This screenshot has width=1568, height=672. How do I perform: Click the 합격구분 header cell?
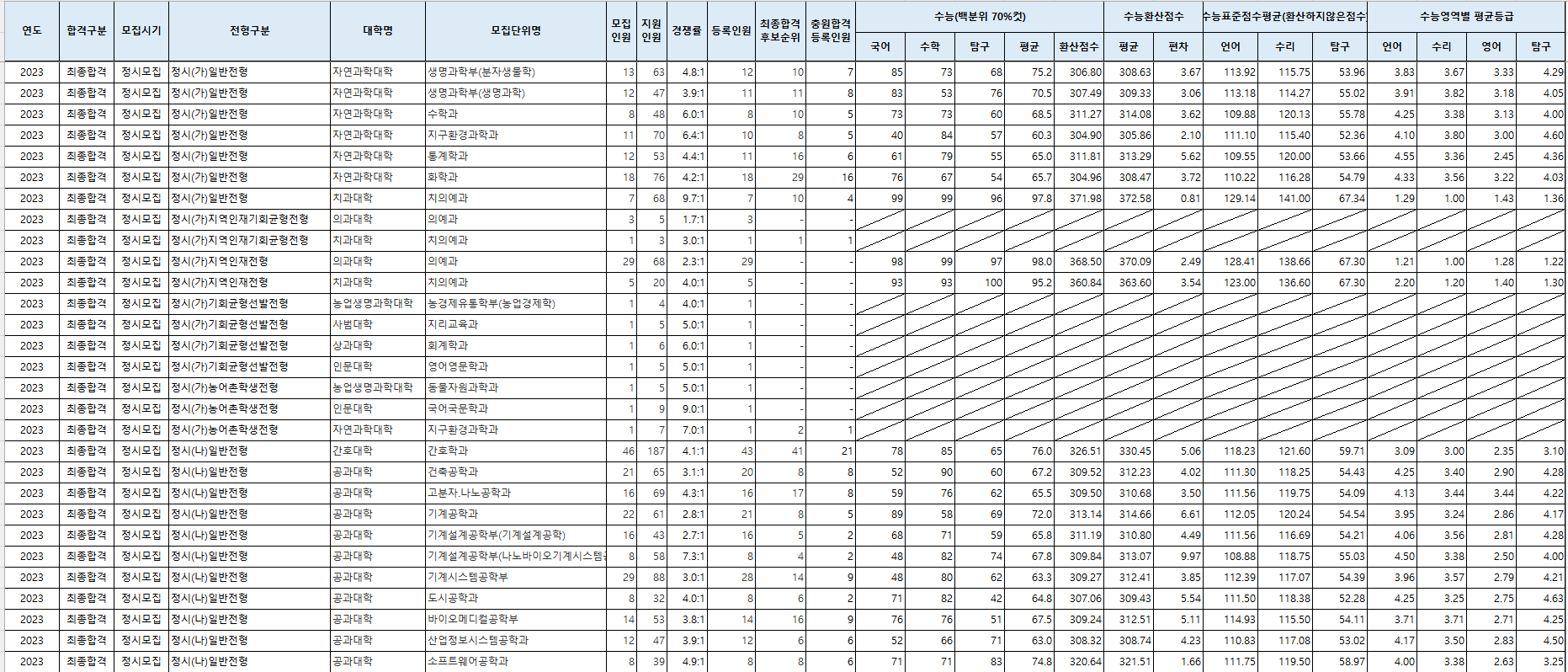87,30
